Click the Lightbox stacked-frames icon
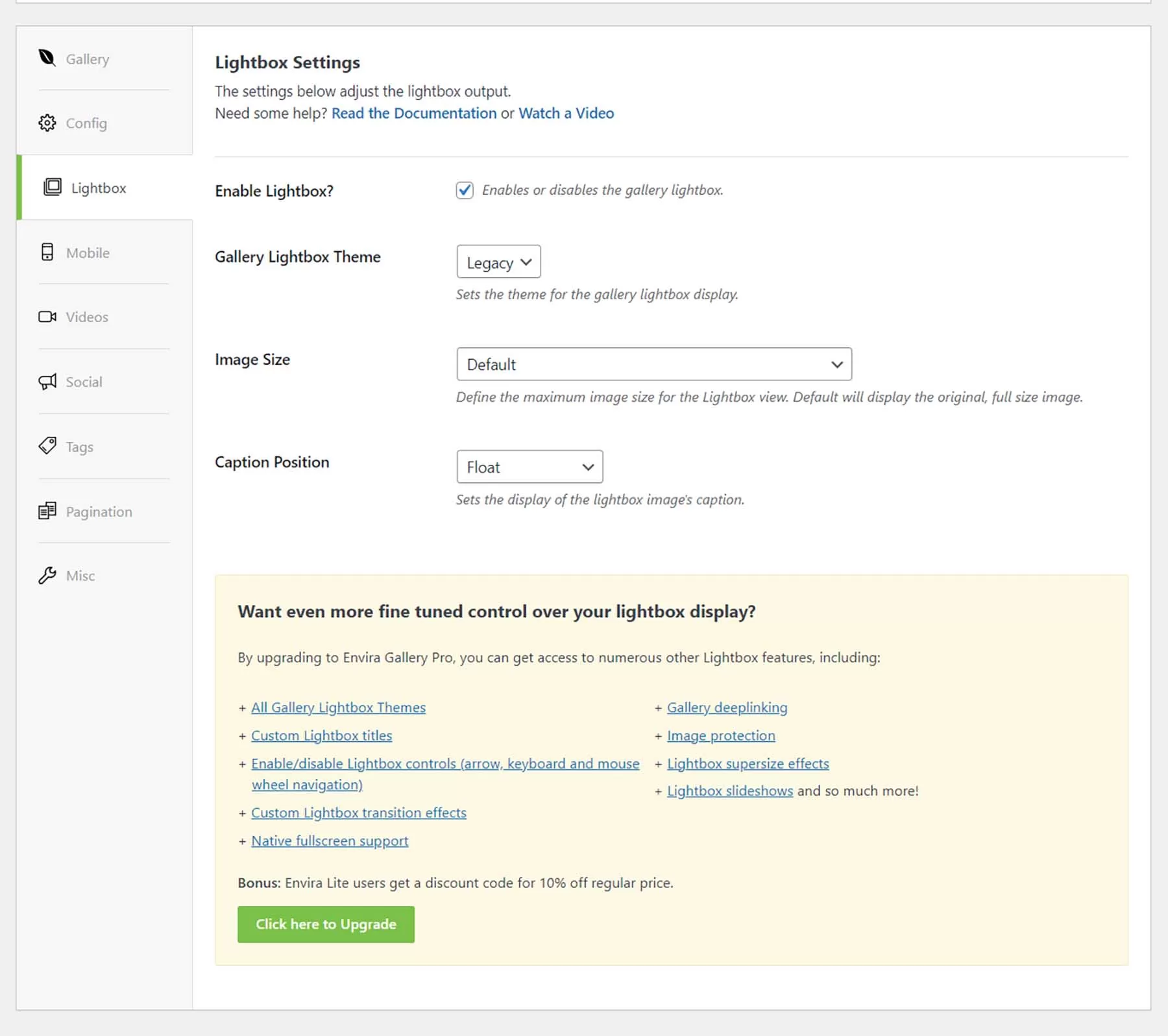 tap(52, 188)
